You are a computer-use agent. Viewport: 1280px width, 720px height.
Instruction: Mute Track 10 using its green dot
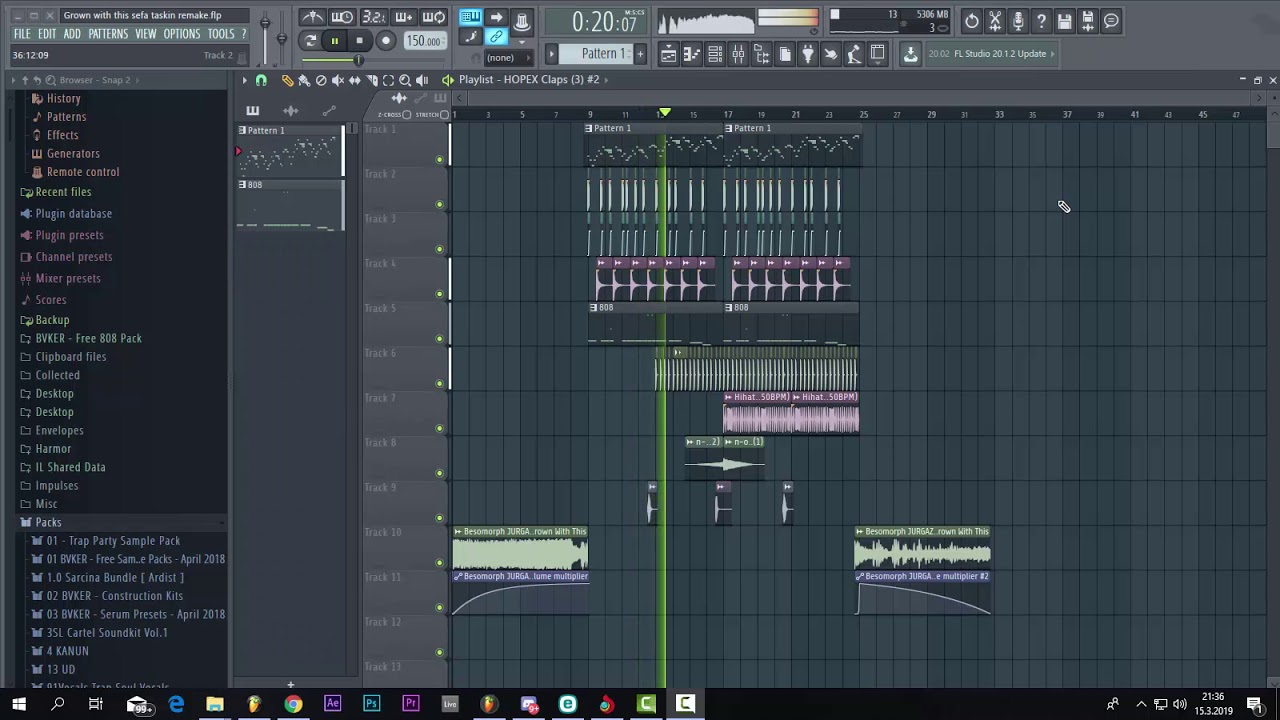coord(439,562)
